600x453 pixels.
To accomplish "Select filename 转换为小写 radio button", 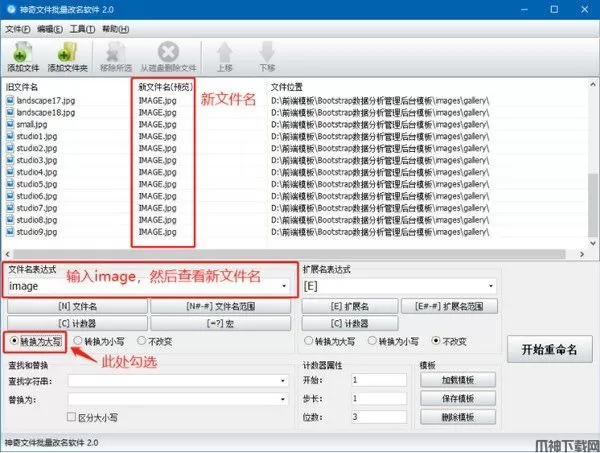I will coord(78,341).
